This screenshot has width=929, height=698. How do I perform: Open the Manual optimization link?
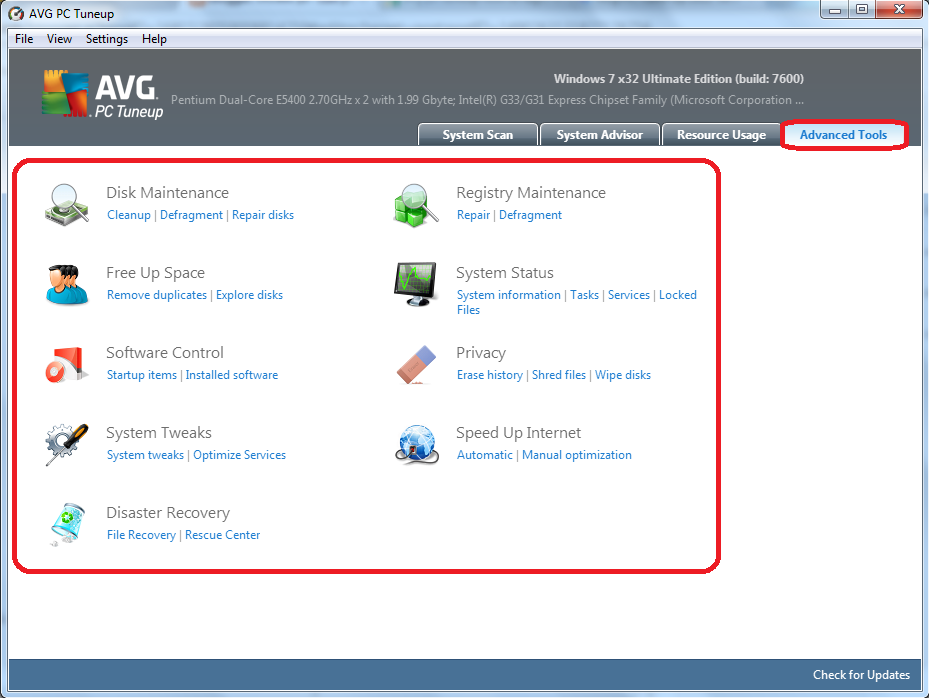[576, 455]
